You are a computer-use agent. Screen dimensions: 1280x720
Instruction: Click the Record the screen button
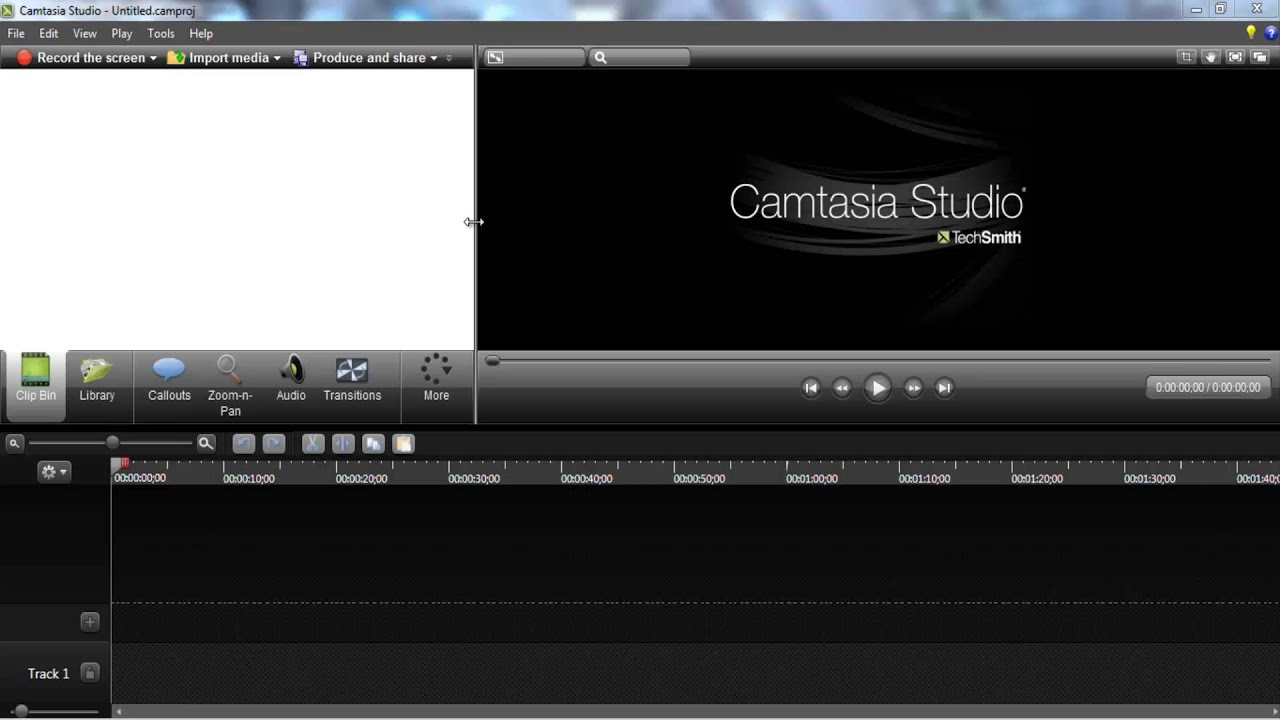(x=81, y=58)
